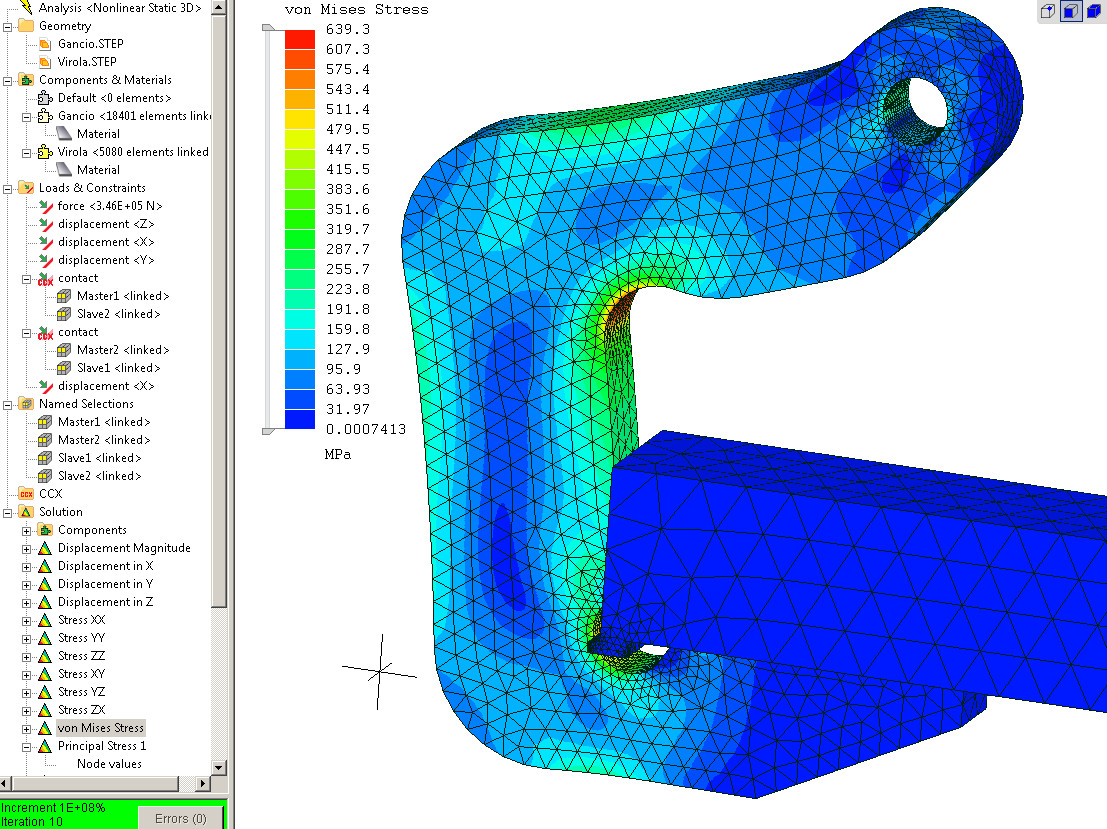The height and width of the screenshot is (829, 1107).
Task: Click the orange CCX solver icon
Action: (26, 494)
